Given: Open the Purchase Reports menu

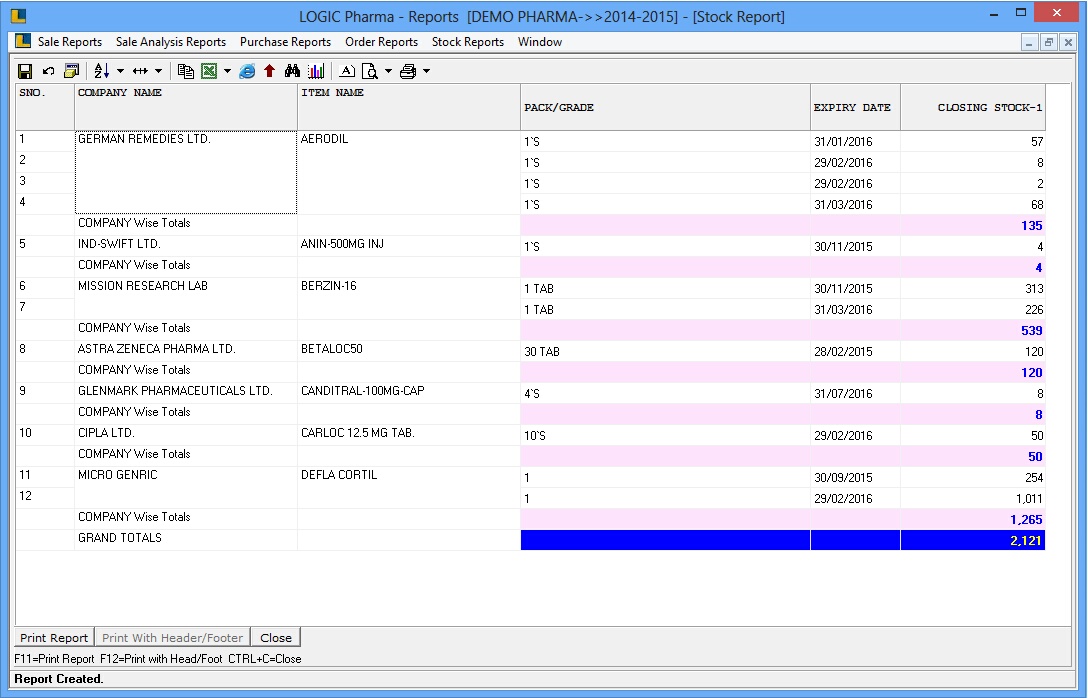Looking at the screenshot, I should click(x=285, y=42).
